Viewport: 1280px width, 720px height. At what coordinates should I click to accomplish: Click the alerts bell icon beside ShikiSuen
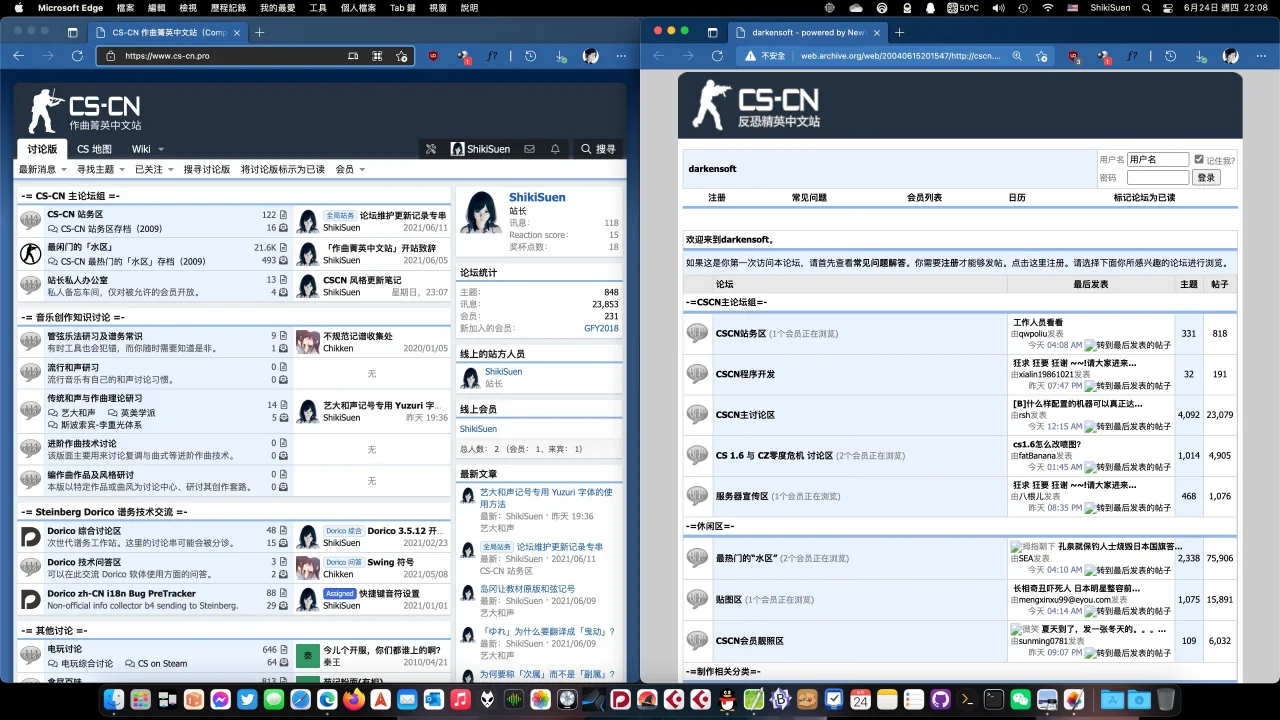555,149
